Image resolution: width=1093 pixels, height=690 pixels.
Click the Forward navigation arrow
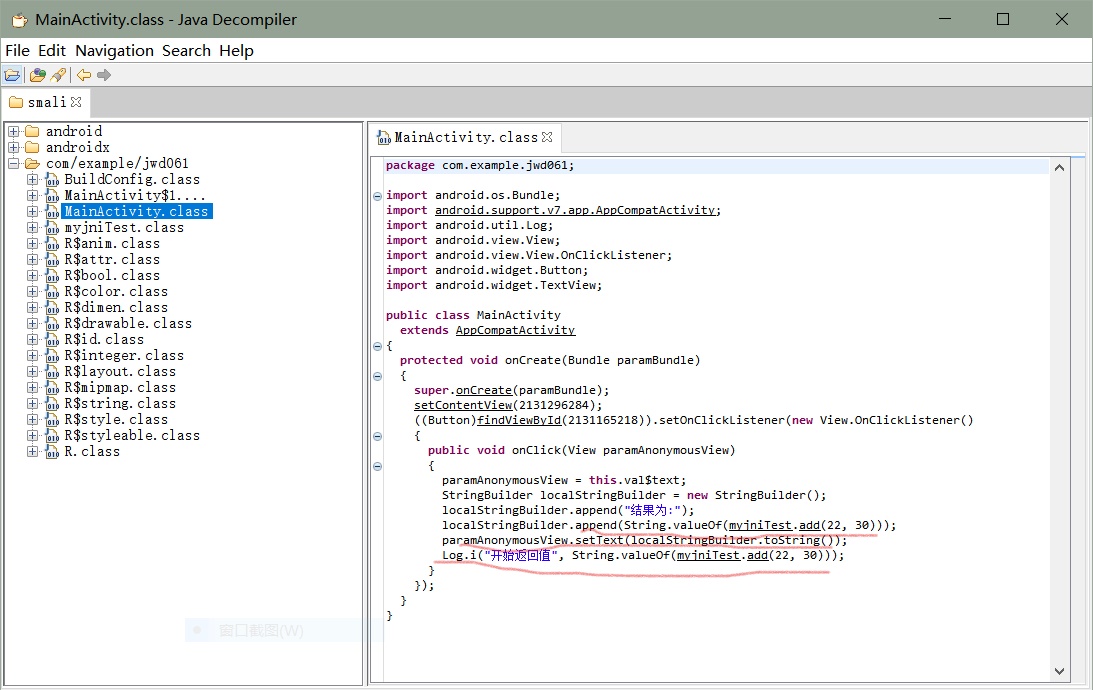tap(104, 75)
